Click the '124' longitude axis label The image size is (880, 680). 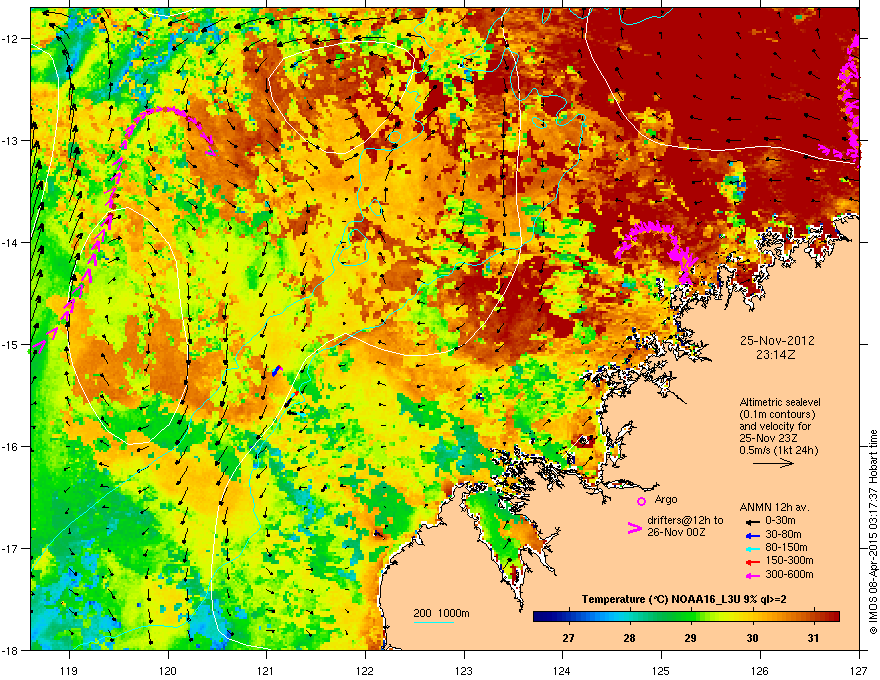562,670
